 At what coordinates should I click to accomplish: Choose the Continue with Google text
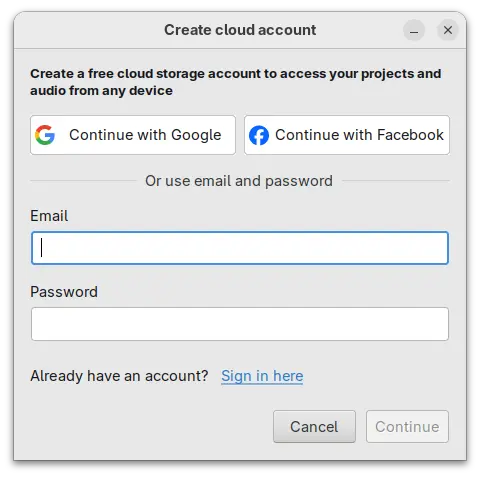pyautogui.click(x=145, y=135)
